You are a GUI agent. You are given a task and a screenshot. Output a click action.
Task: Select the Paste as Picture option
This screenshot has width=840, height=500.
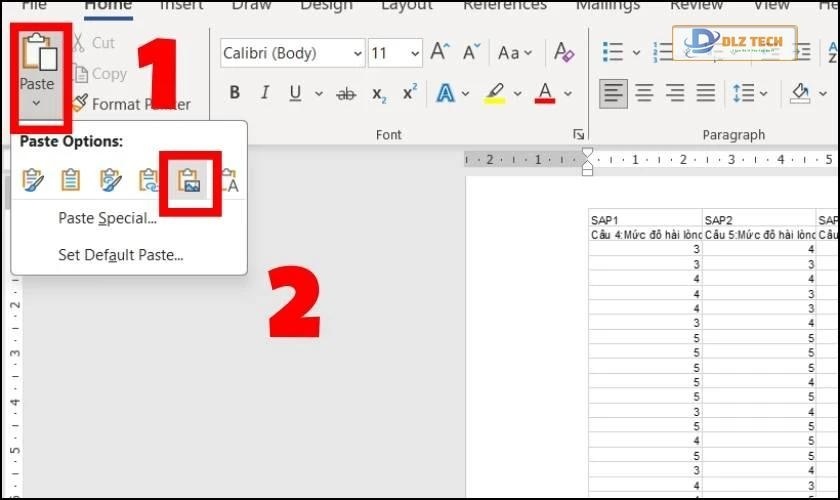(188, 180)
